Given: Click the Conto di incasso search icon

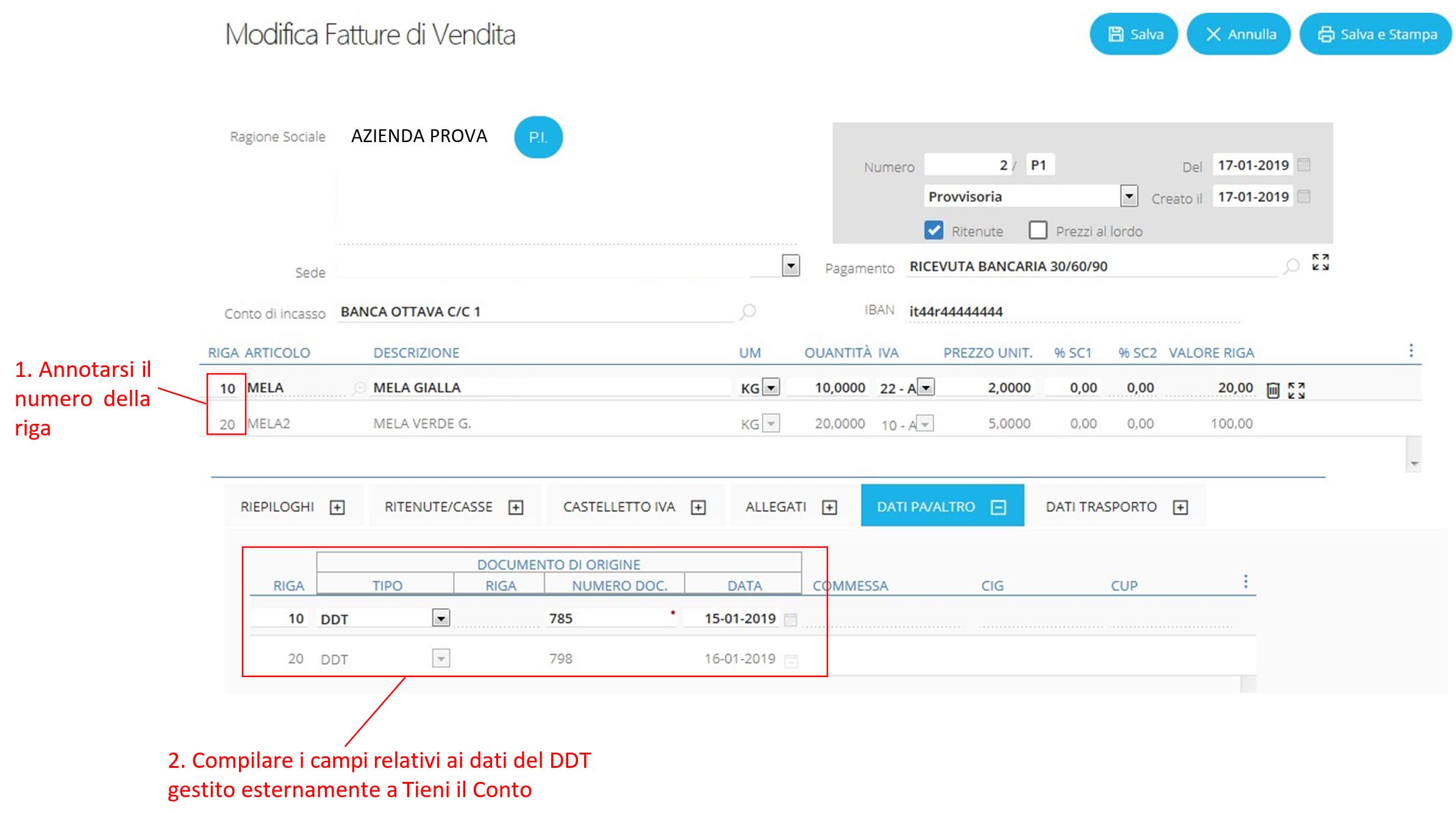Looking at the screenshot, I should [x=748, y=312].
